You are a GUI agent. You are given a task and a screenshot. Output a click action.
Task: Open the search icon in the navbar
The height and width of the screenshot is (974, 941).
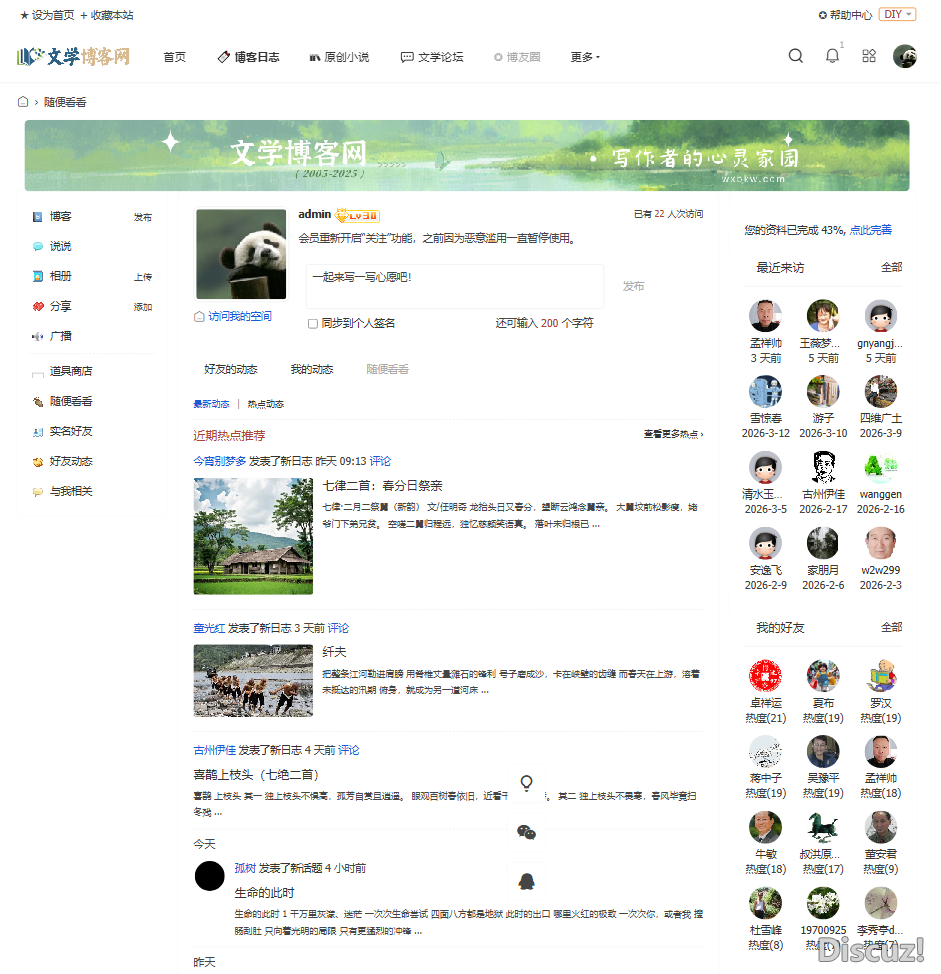[x=795, y=57]
